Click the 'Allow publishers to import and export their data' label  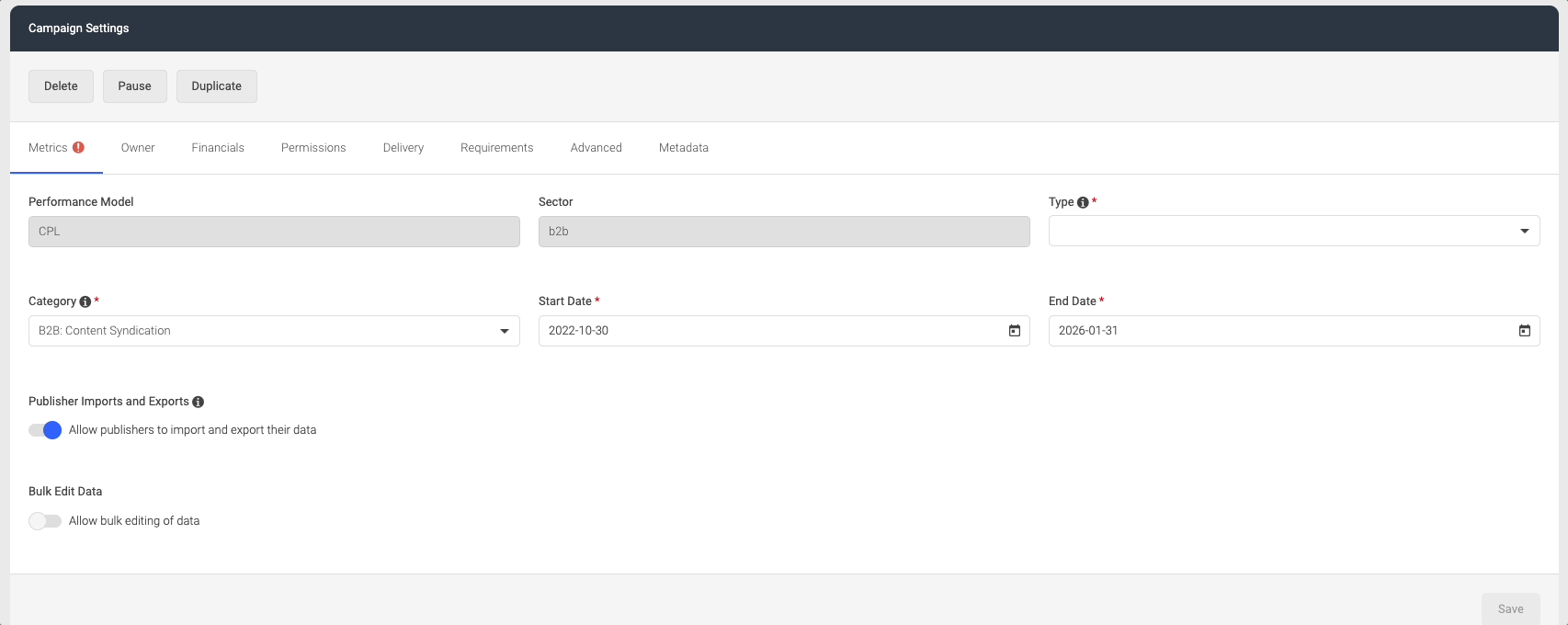click(x=193, y=430)
